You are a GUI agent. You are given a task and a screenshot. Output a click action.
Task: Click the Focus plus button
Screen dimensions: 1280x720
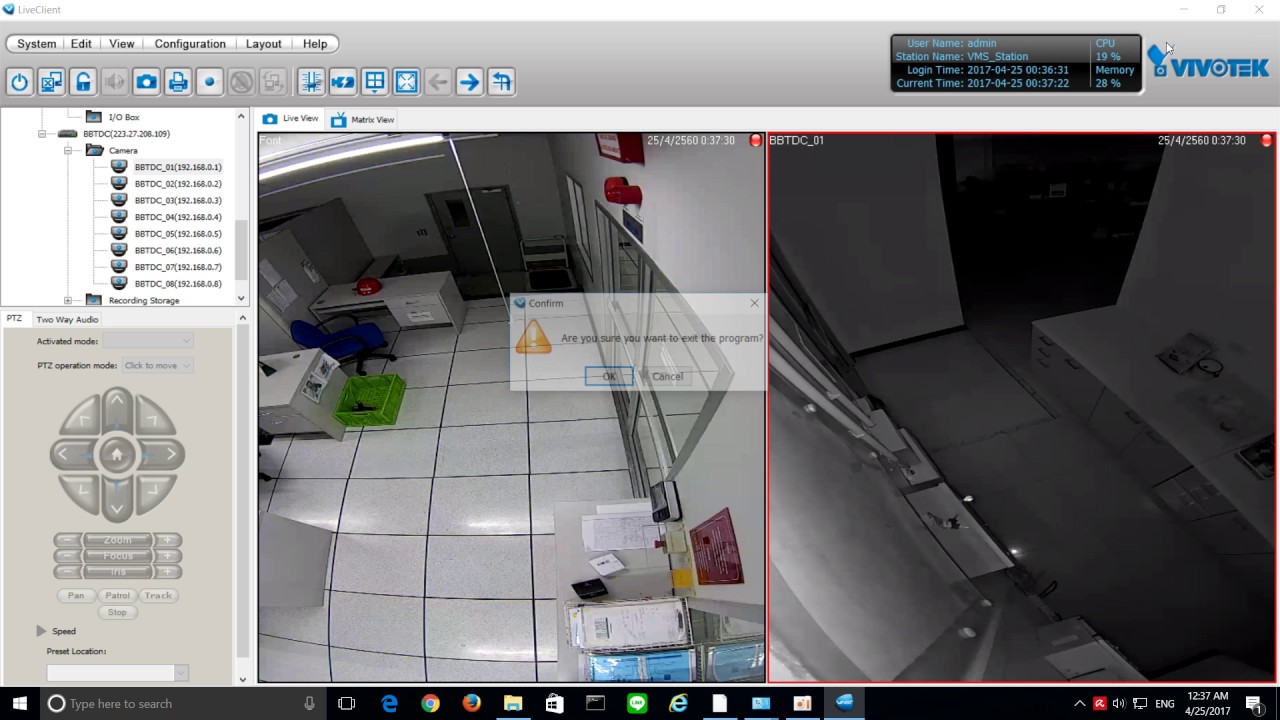tap(168, 556)
